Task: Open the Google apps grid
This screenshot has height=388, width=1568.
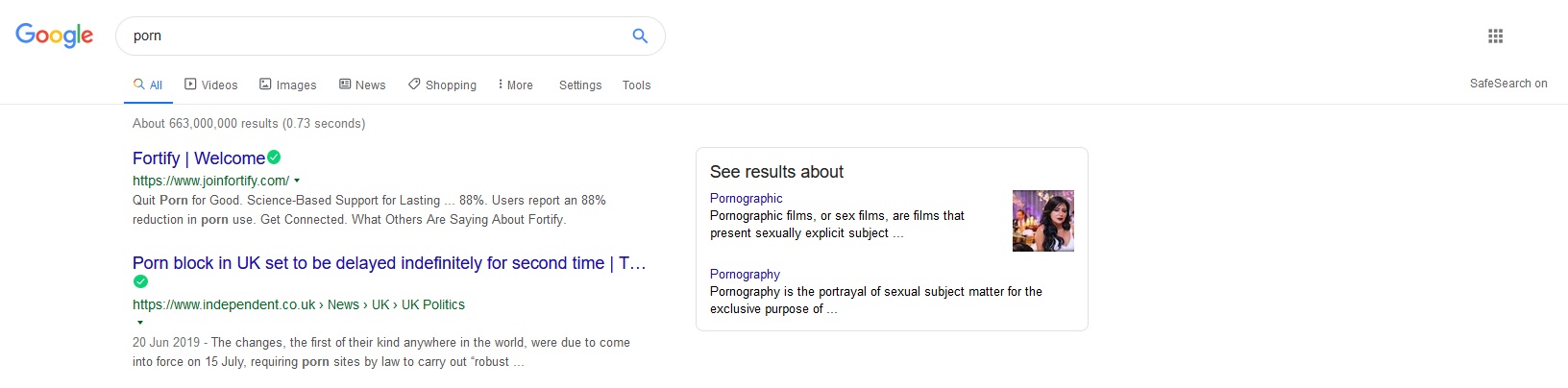Action: [x=1495, y=36]
